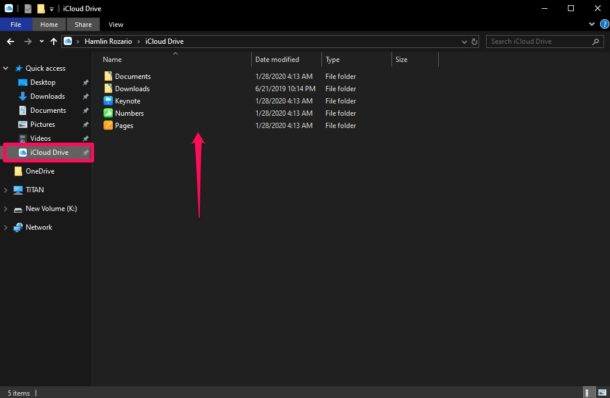Viewport: 610px width, 398px height.
Task: Select TITAN in the sidebar
Action: (35, 189)
